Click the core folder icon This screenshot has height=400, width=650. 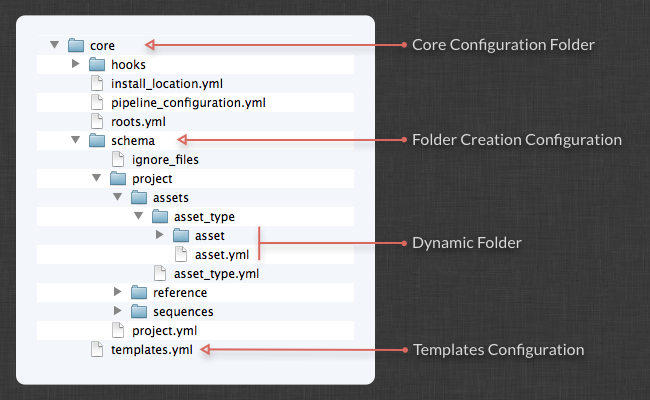[x=75, y=45]
